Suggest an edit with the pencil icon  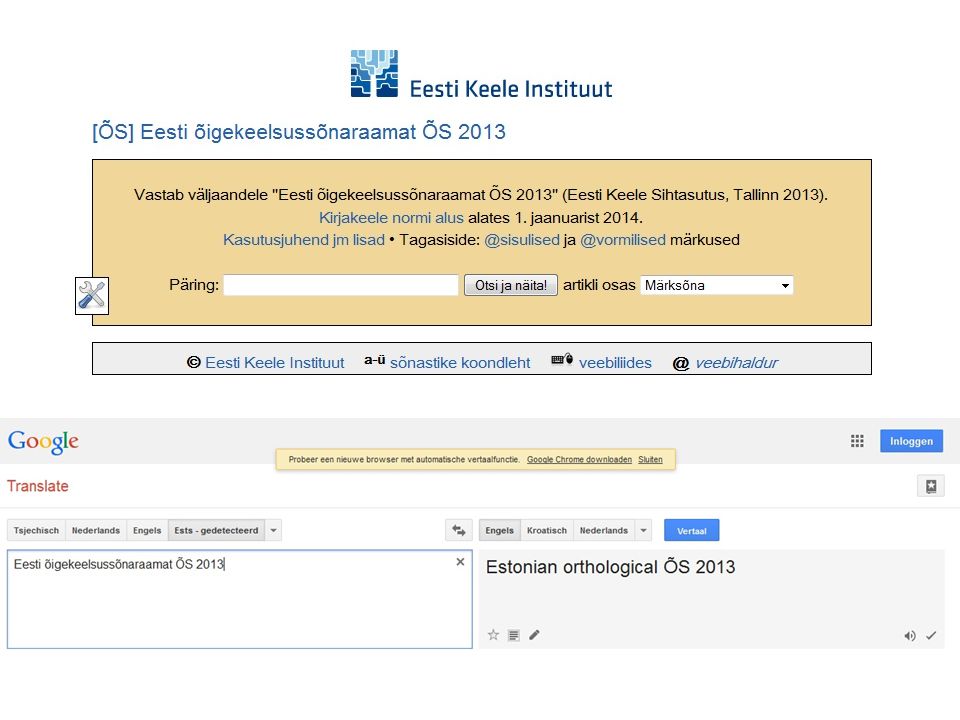pyautogui.click(x=534, y=635)
